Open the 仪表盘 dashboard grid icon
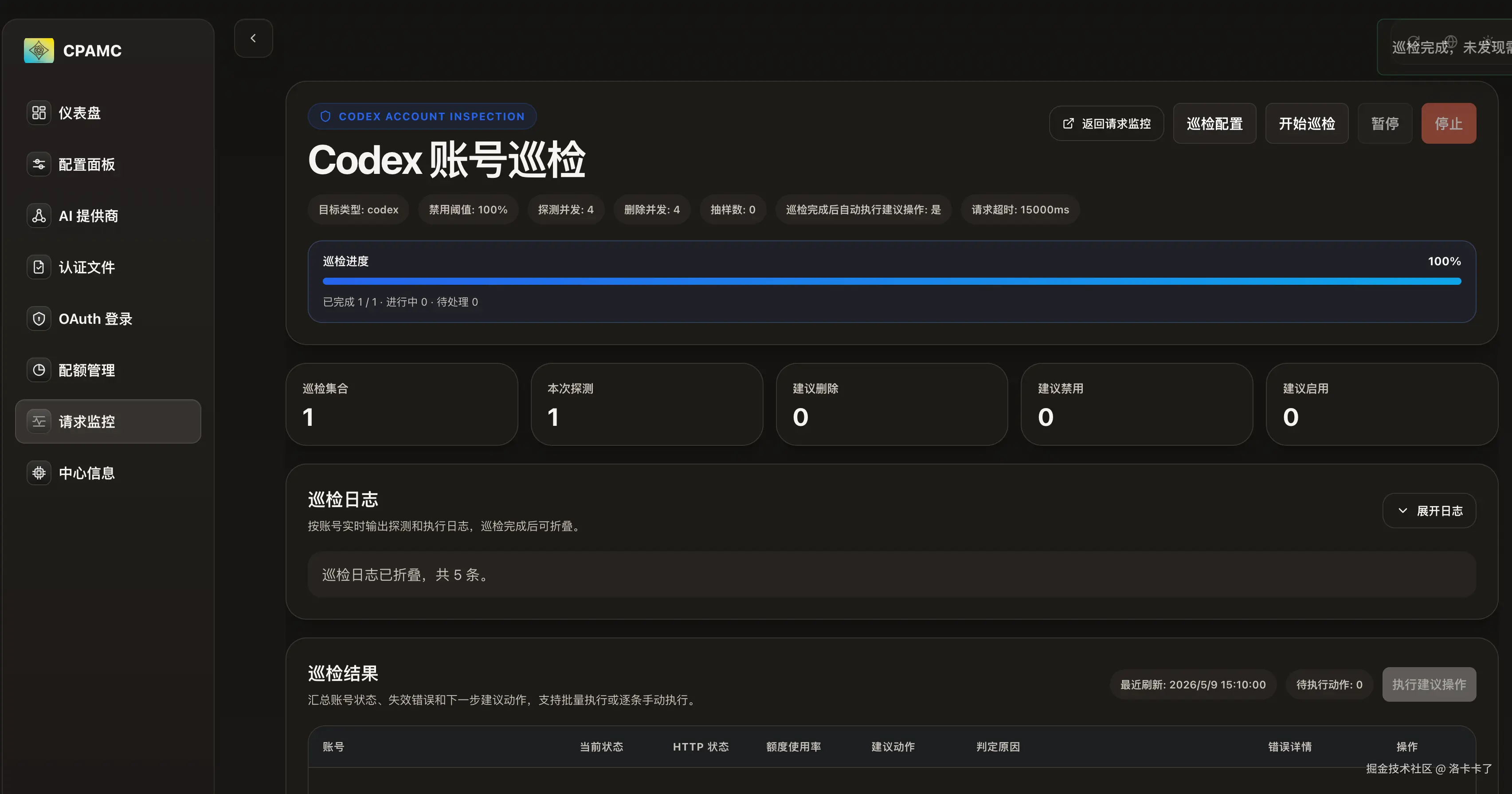Image resolution: width=1512 pixels, height=794 pixels. (39, 113)
